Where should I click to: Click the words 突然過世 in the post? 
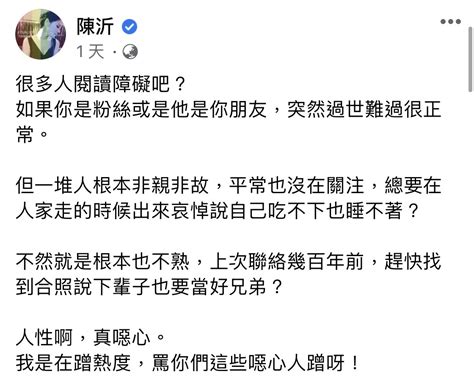coord(325,109)
